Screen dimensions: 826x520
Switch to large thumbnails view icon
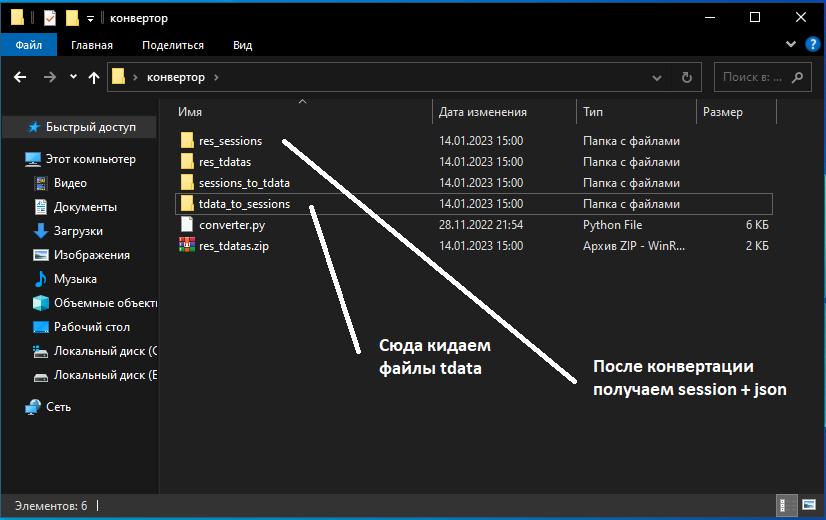click(807, 506)
